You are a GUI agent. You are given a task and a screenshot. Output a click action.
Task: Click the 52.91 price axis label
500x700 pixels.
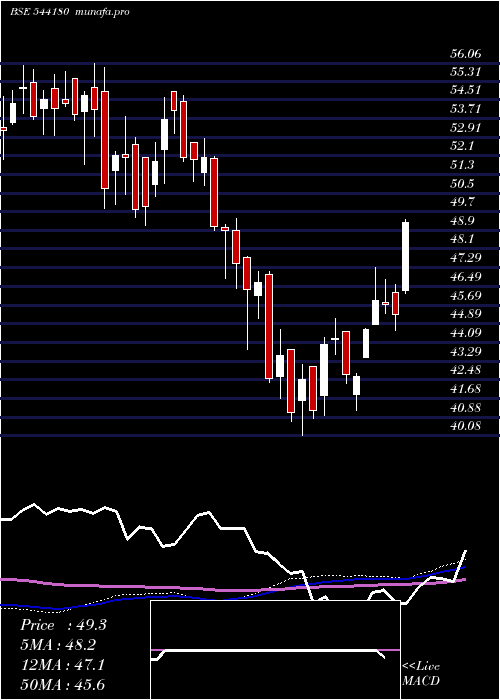(x=466, y=128)
